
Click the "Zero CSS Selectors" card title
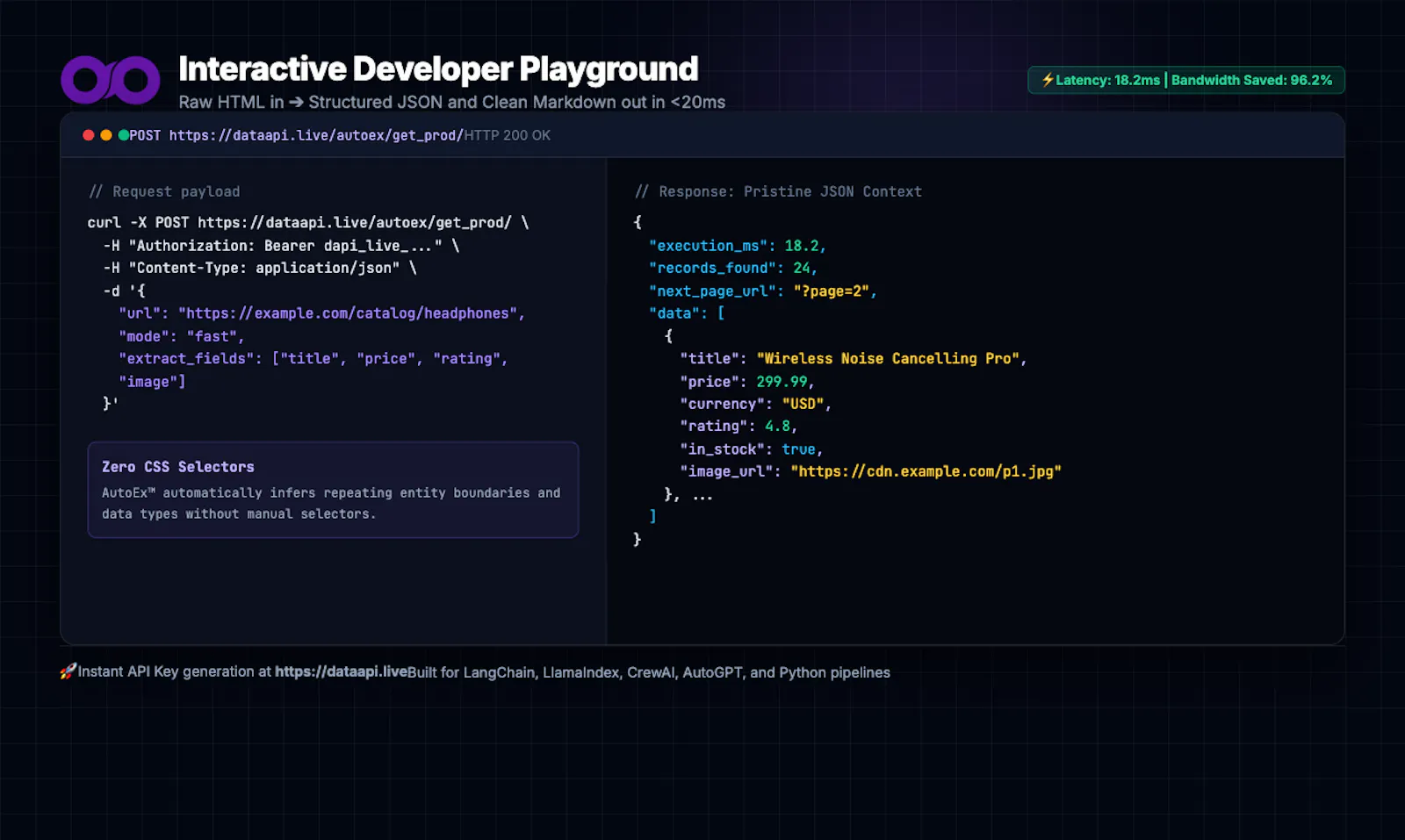178,467
